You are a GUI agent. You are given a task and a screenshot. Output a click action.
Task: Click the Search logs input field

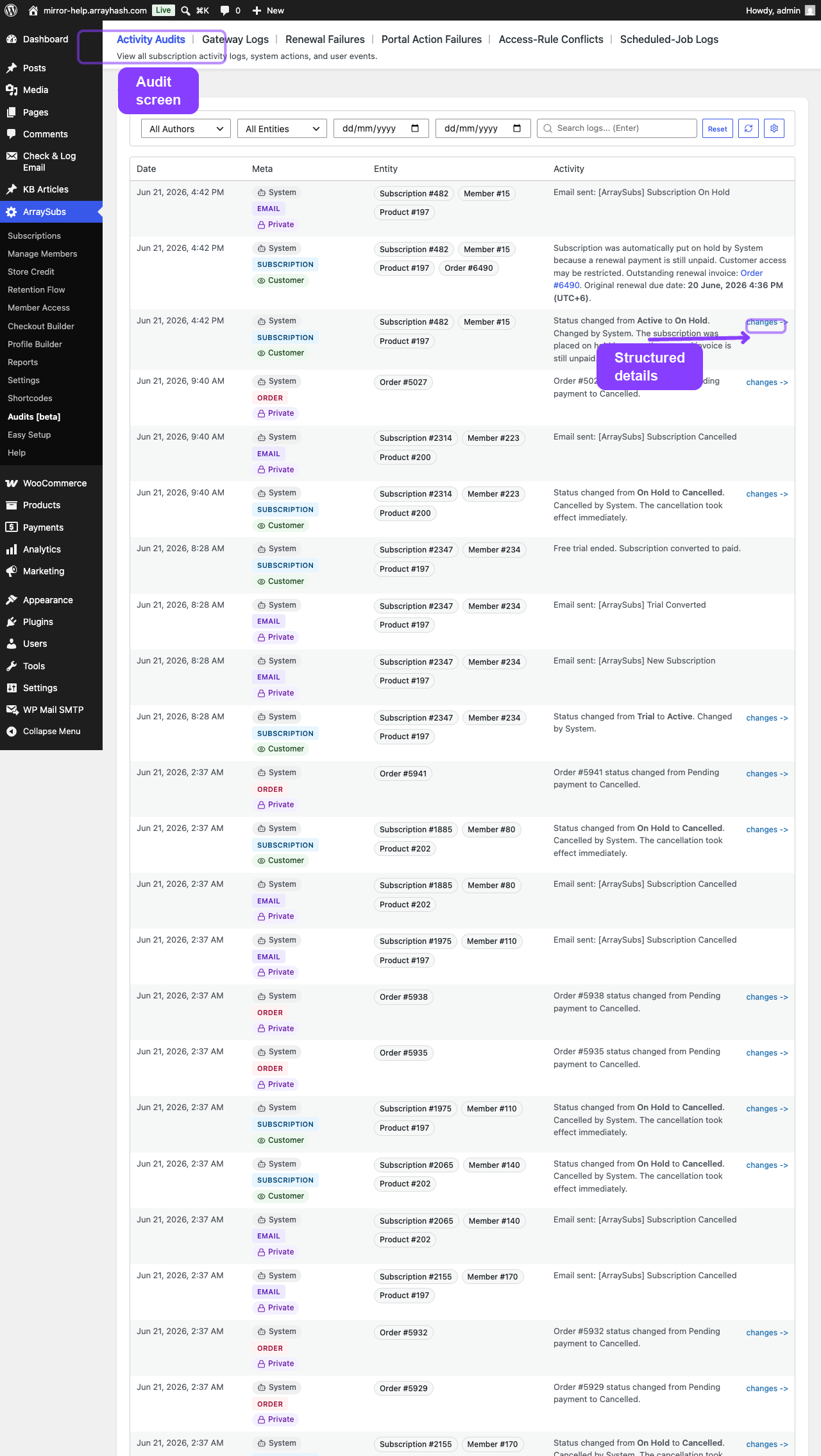[617, 128]
